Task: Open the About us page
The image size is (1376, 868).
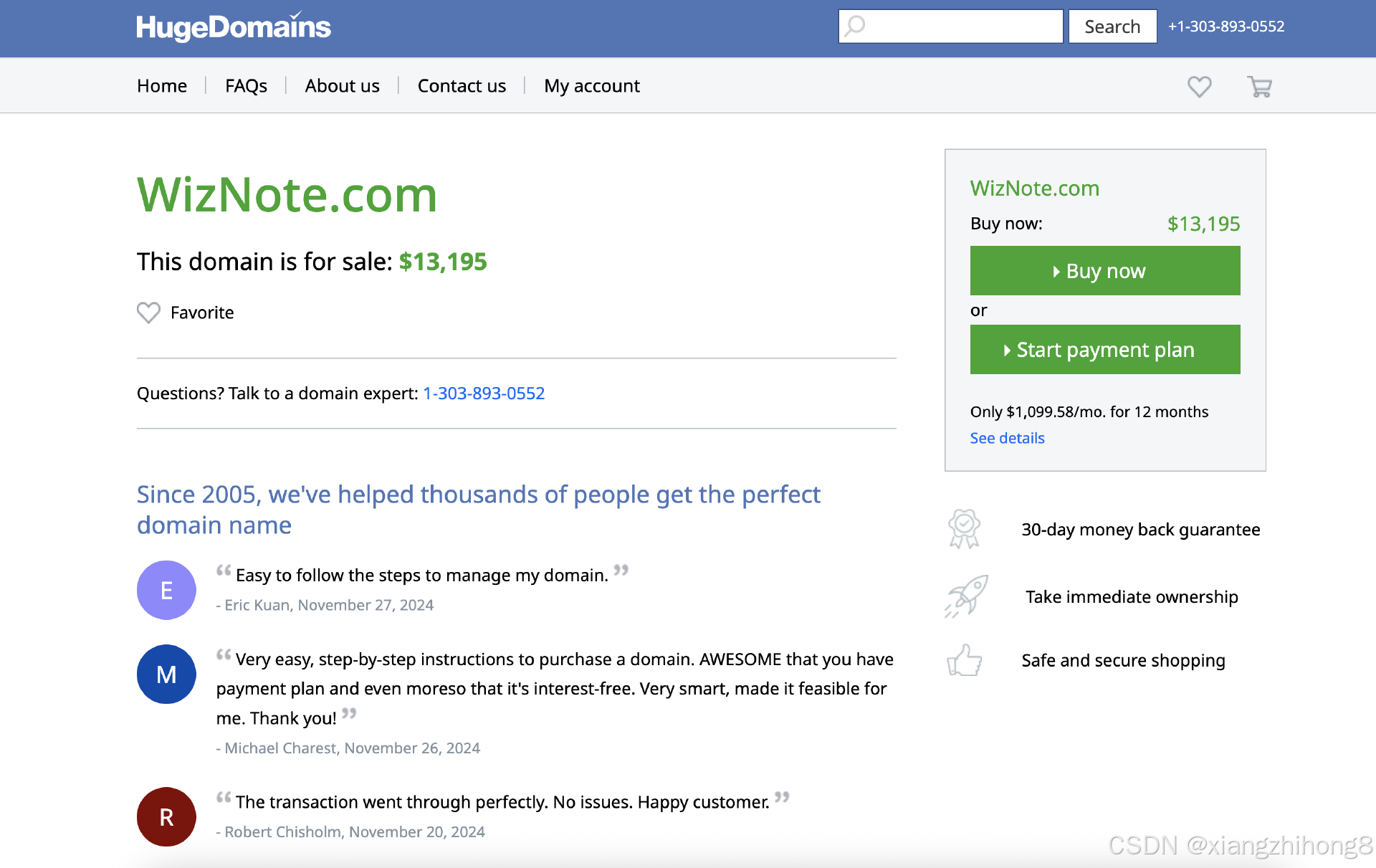Action: point(343,86)
